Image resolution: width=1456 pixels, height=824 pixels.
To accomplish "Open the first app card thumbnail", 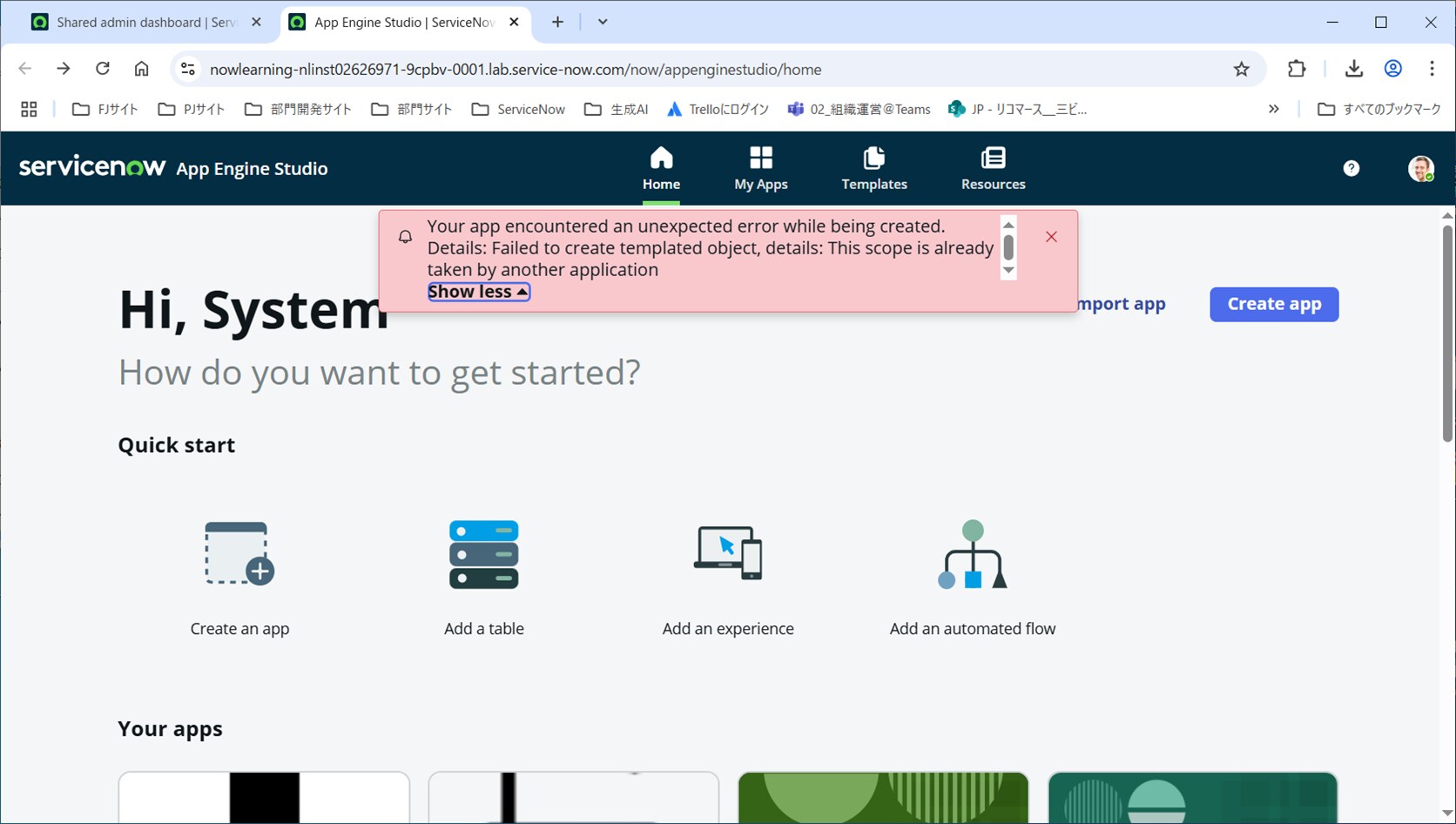I will coord(264,797).
